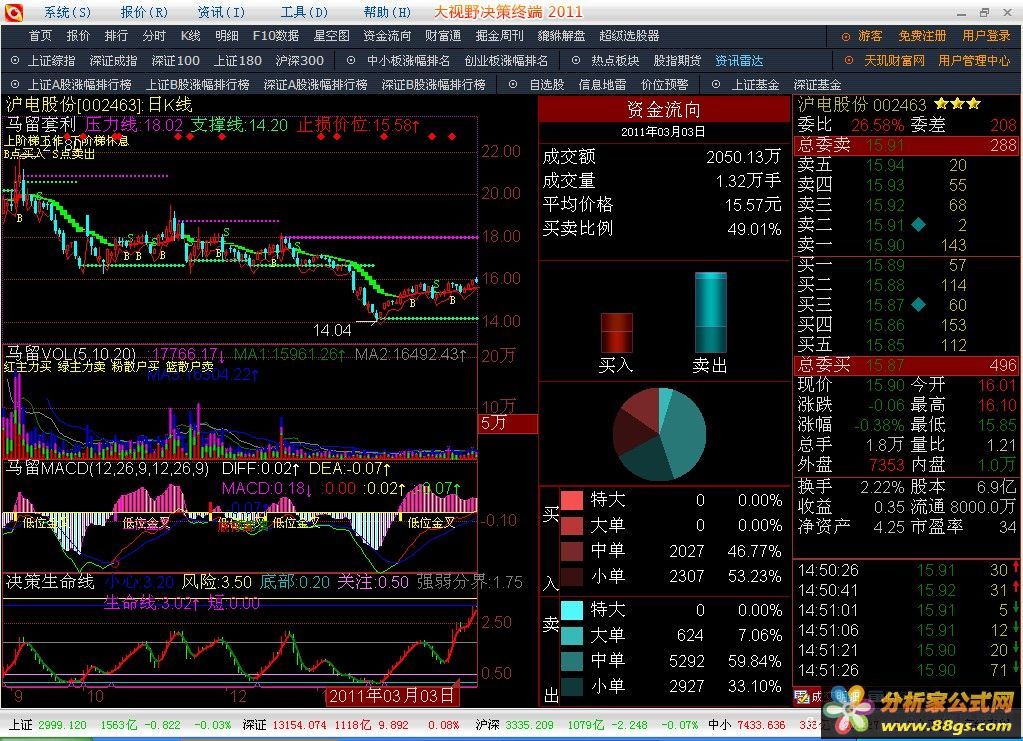The width and height of the screenshot is (1023, 741).
Task: Click the diamond marker on 买三 row
Action: [x=919, y=305]
